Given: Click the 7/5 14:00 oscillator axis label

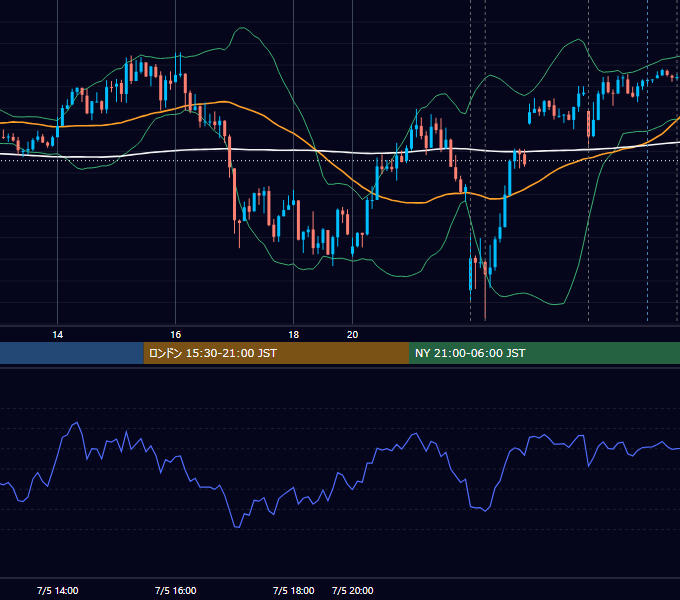Looking at the screenshot, I should (58, 590).
